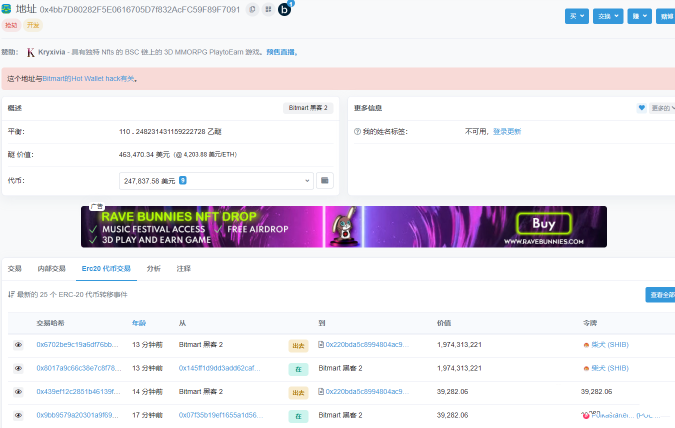675x428 pixels.
Task: Click the View All button above the table
Action: click(x=661, y=295)
